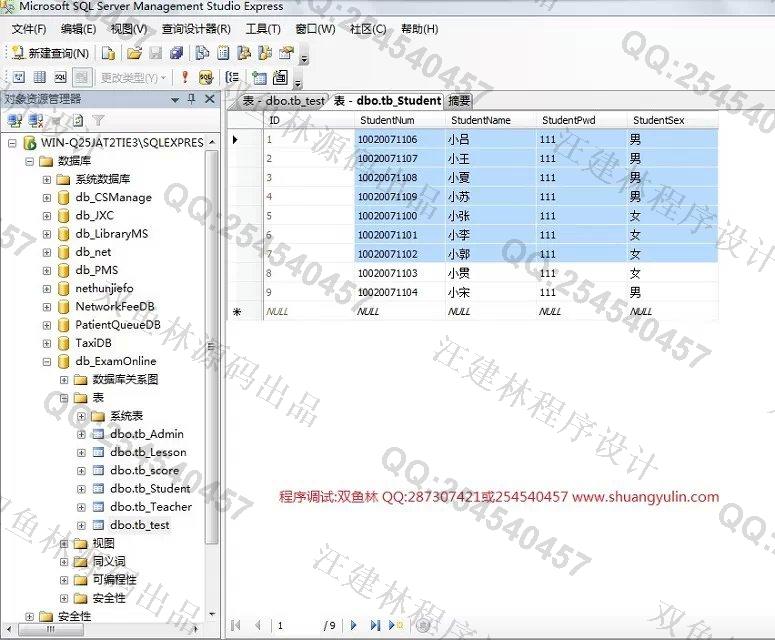Expand the dbo.tb_Admin table node

point(82,434)
